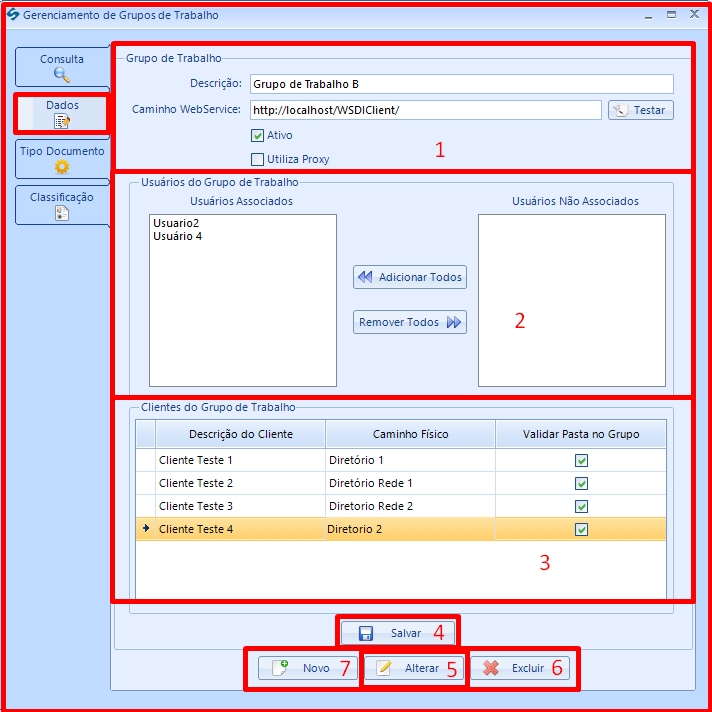Viewport: 712px width, 712px height.
Task: Click the red X icon on Excluir
Action: point(491,668)
